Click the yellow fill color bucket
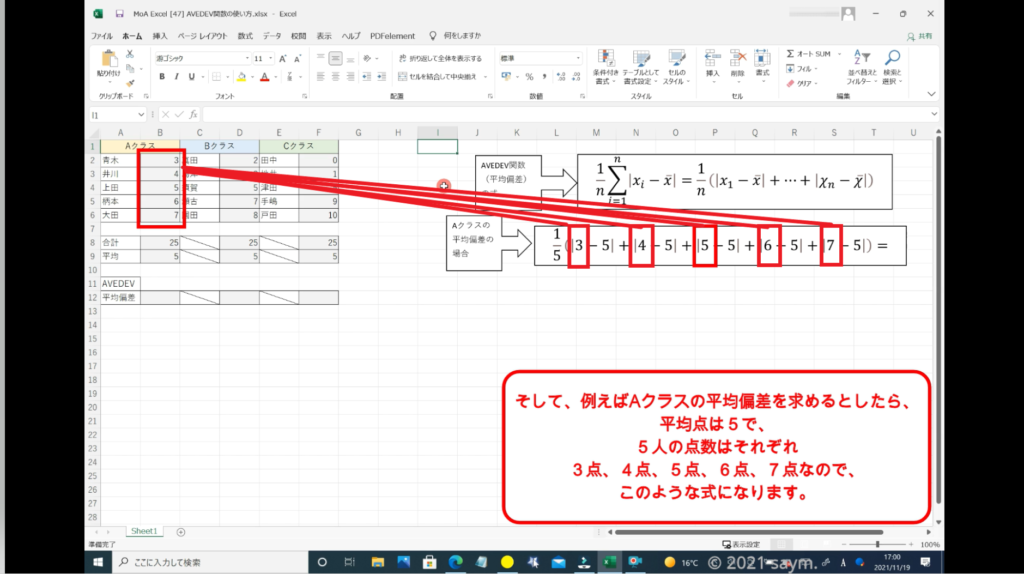The width and height of the screenshot is (1024, 574). tap(241, 76)
